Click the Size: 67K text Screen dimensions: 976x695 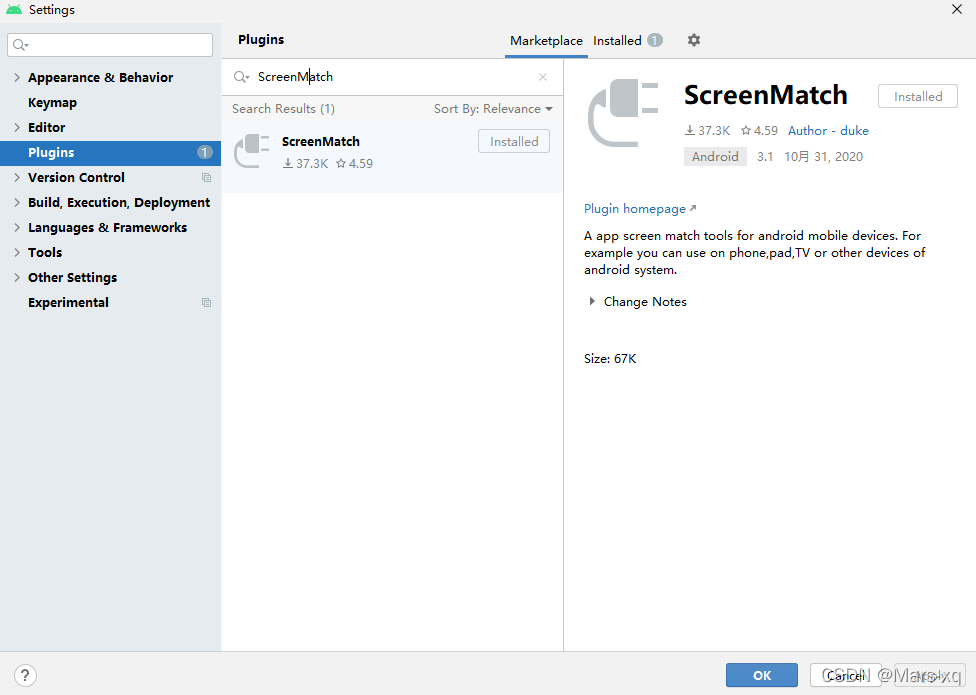(610, 359)
